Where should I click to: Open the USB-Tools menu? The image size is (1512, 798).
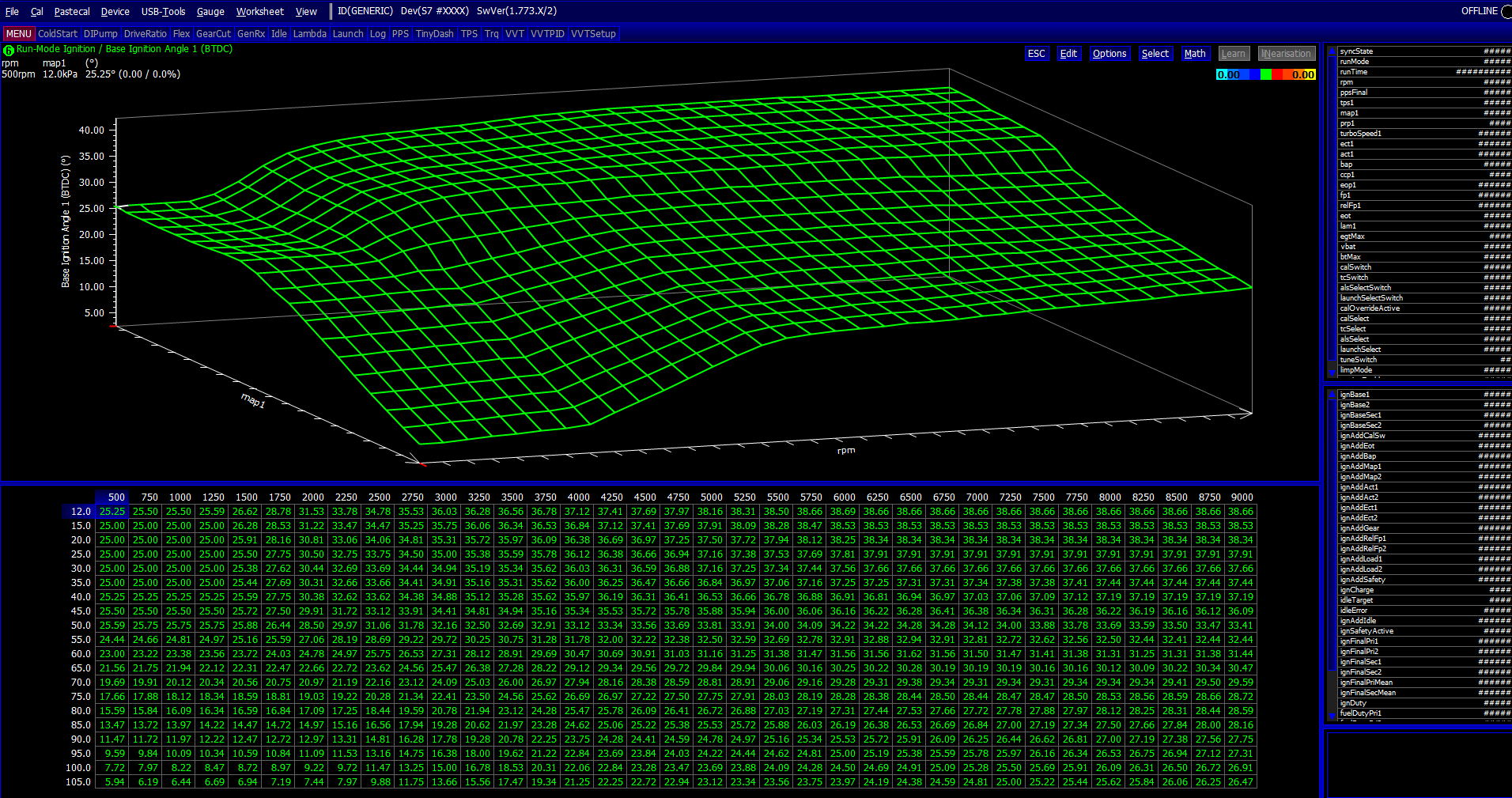coord(164,11)
